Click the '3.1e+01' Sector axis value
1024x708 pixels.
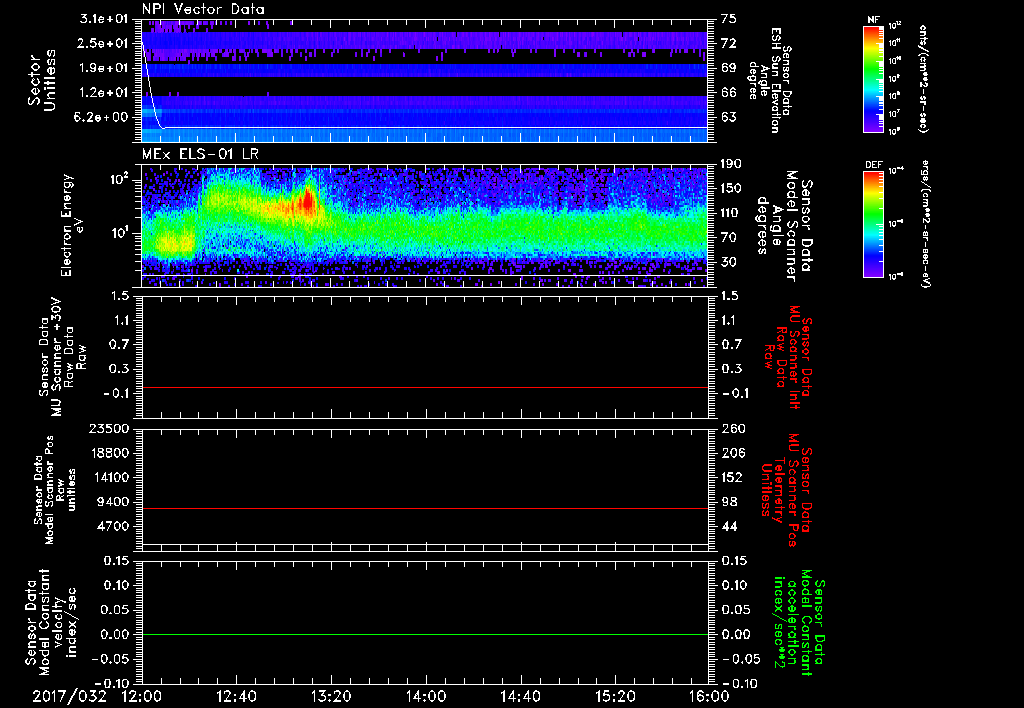click(x=103, y=19)
